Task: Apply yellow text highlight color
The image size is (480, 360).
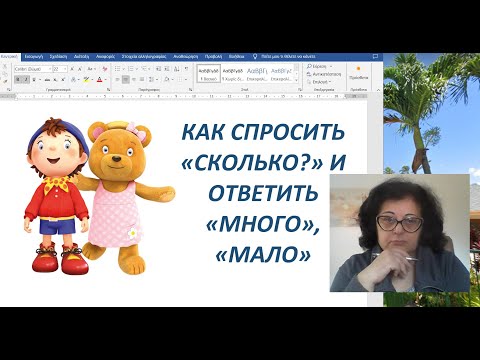Action: pos(86,80)
